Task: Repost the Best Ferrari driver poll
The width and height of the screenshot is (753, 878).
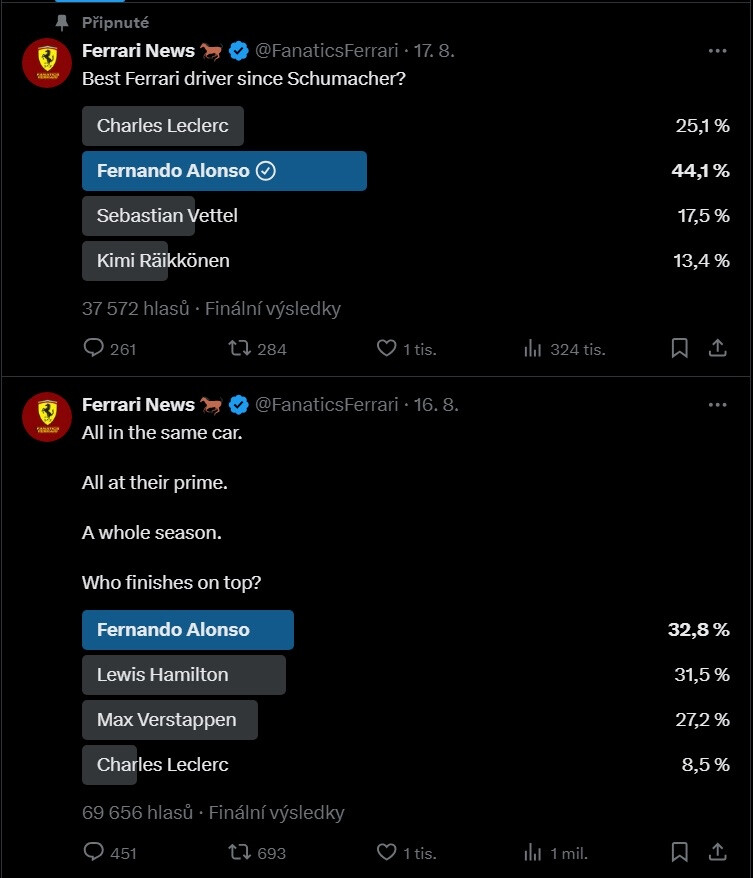Action: coord(258,348)
